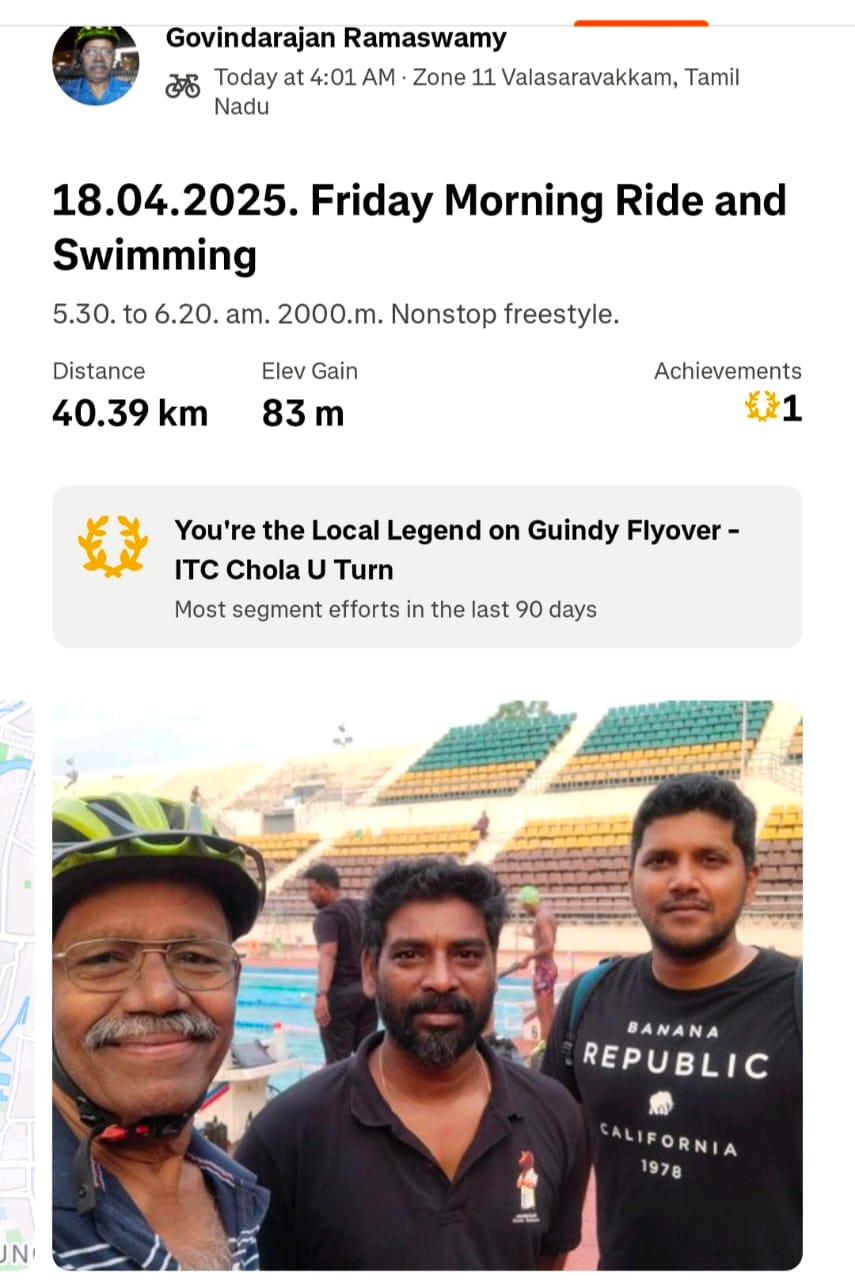
Task: Open the Friday Morning Ride and Swimming title
Action: pos(419,227)
